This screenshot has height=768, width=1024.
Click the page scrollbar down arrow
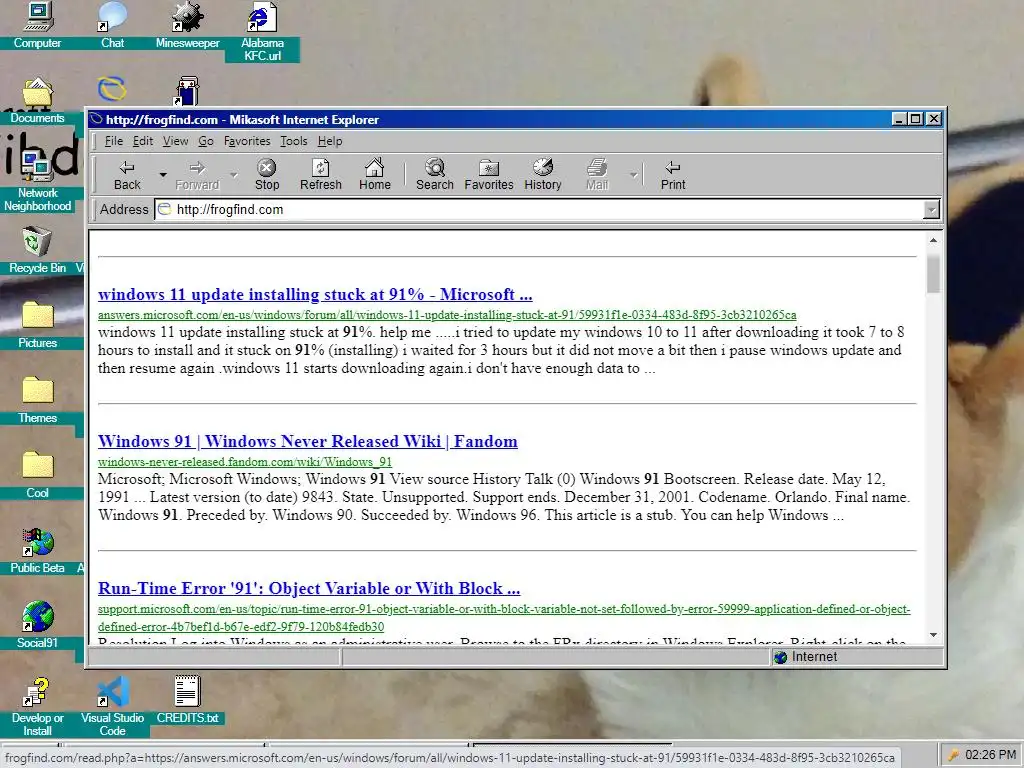933,635
